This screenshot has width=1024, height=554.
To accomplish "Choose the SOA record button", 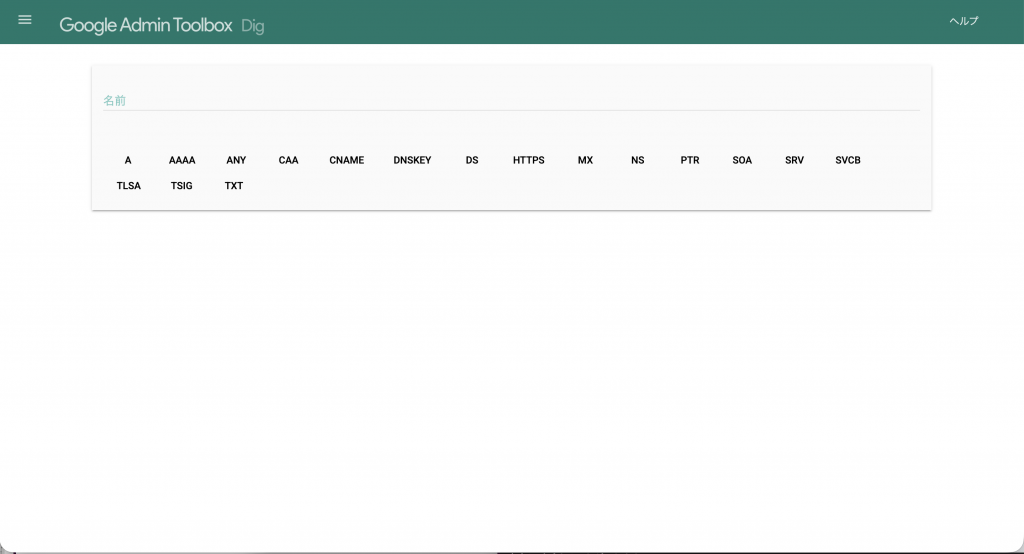I will [x=742, y=160].
